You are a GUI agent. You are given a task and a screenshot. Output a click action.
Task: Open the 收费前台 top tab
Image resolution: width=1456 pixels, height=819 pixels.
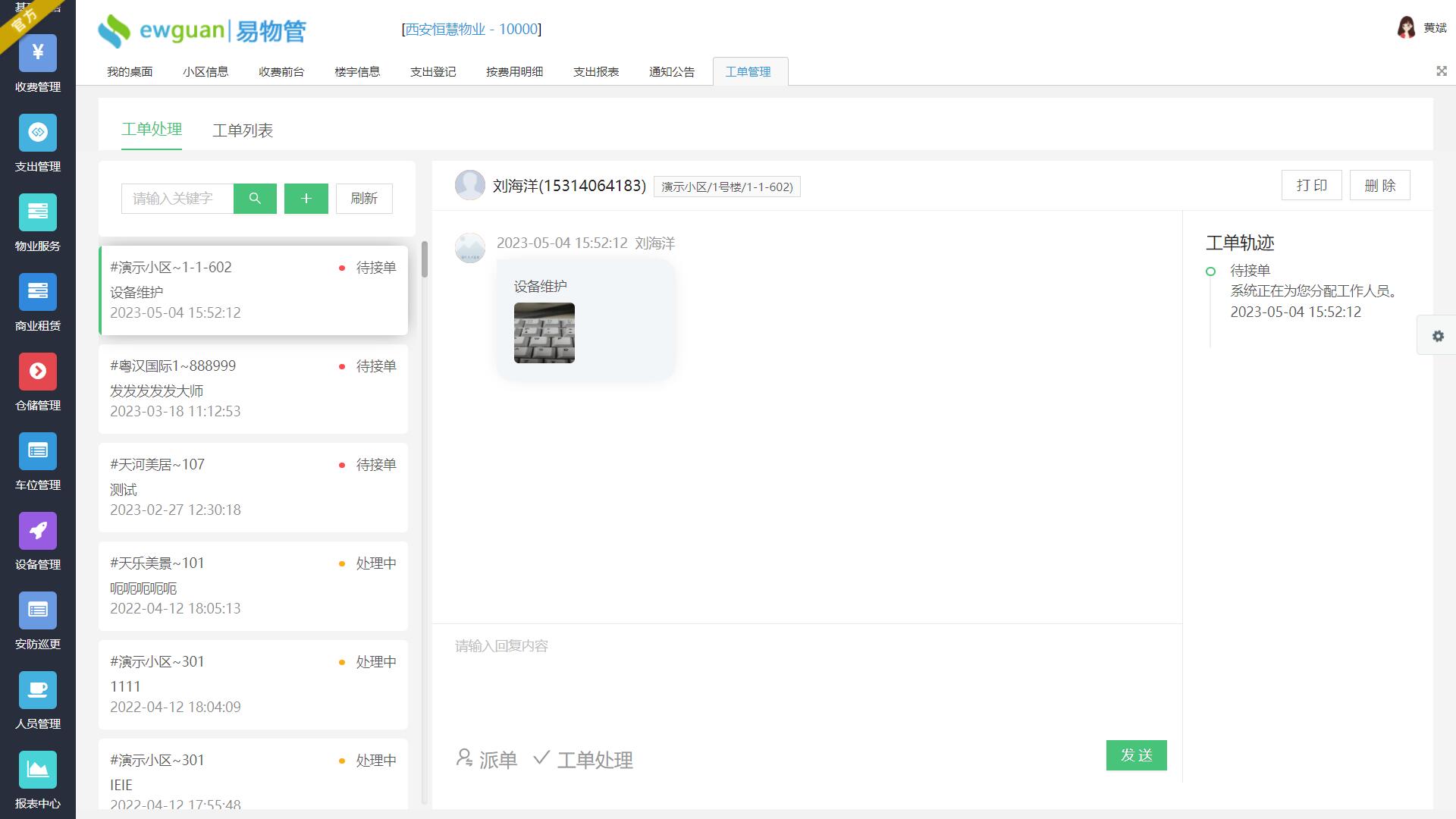281,72
